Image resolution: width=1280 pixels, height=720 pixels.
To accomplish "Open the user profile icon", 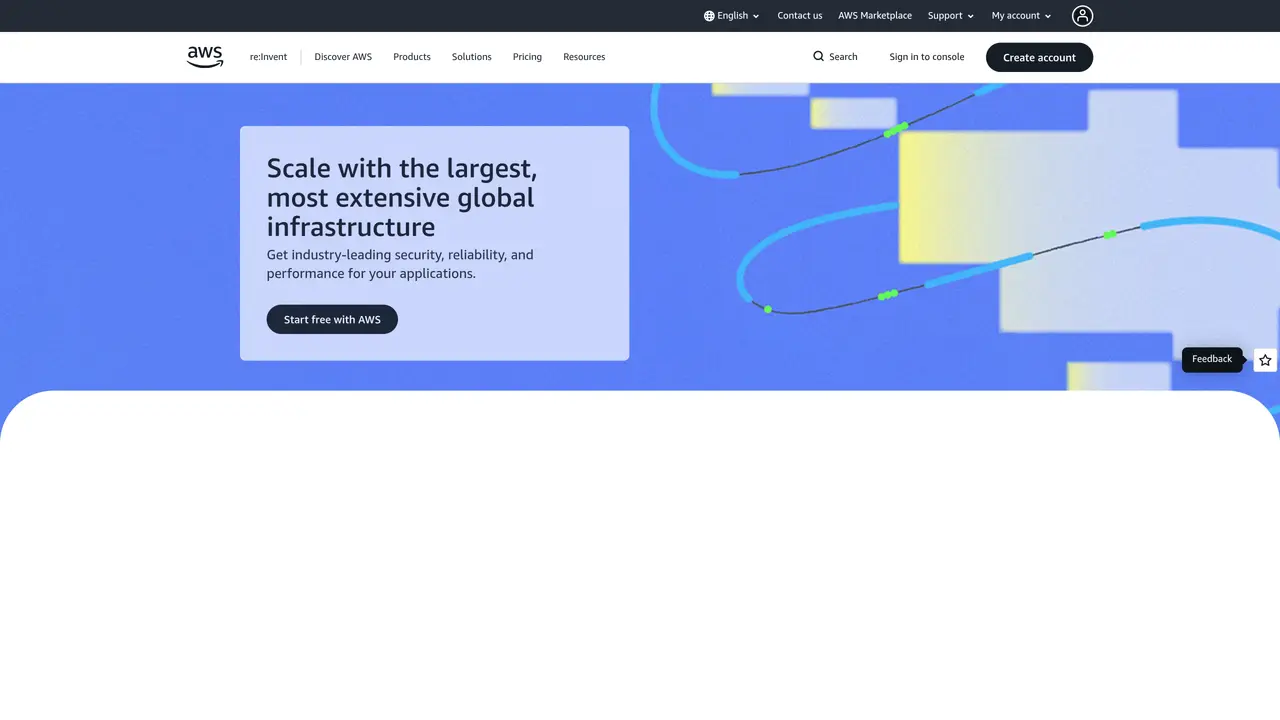I will click(1082, 16).
